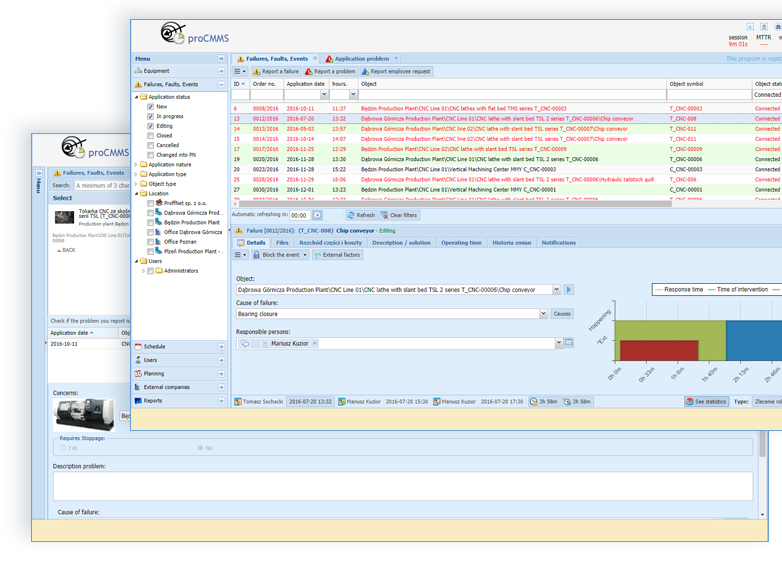Open the Description / solution tab
782x569 pixels.
coord(401,243)
